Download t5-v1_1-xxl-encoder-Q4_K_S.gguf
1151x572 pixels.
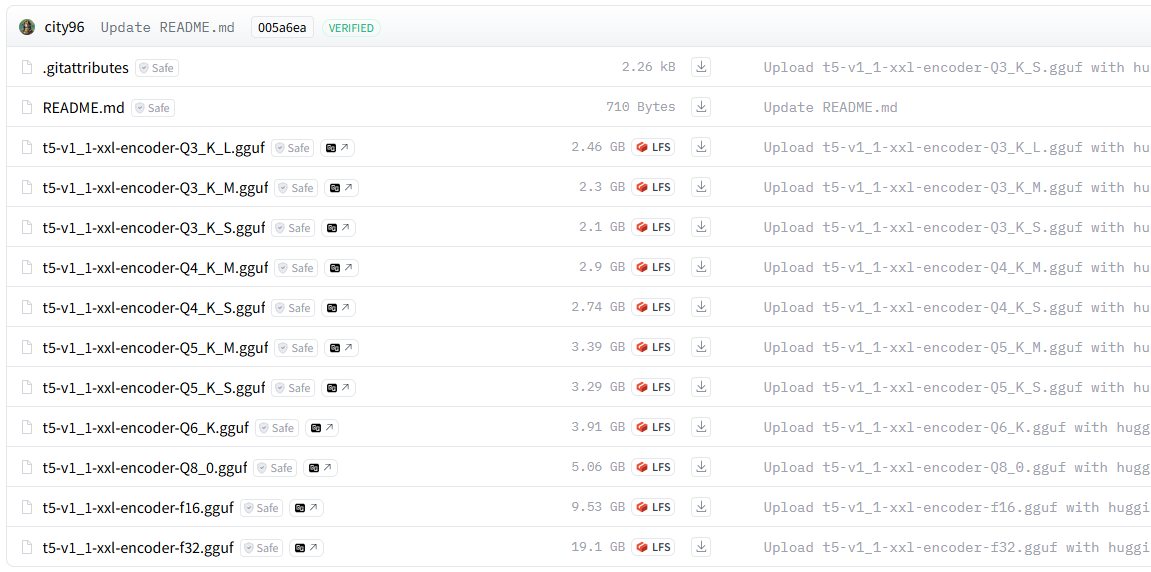pyautogui.click(x=701, y=308)
